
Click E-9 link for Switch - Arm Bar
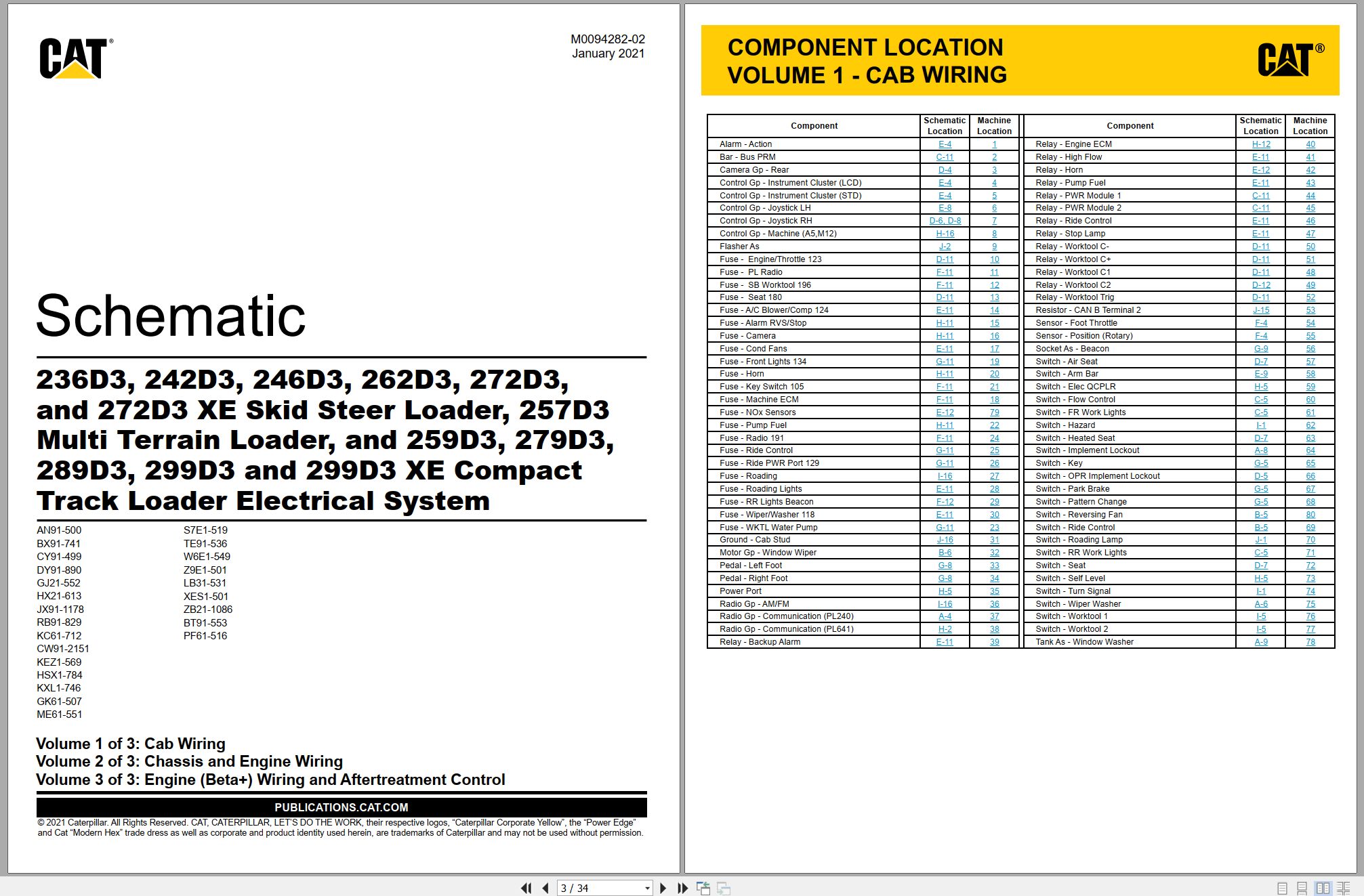(1260, 374)
